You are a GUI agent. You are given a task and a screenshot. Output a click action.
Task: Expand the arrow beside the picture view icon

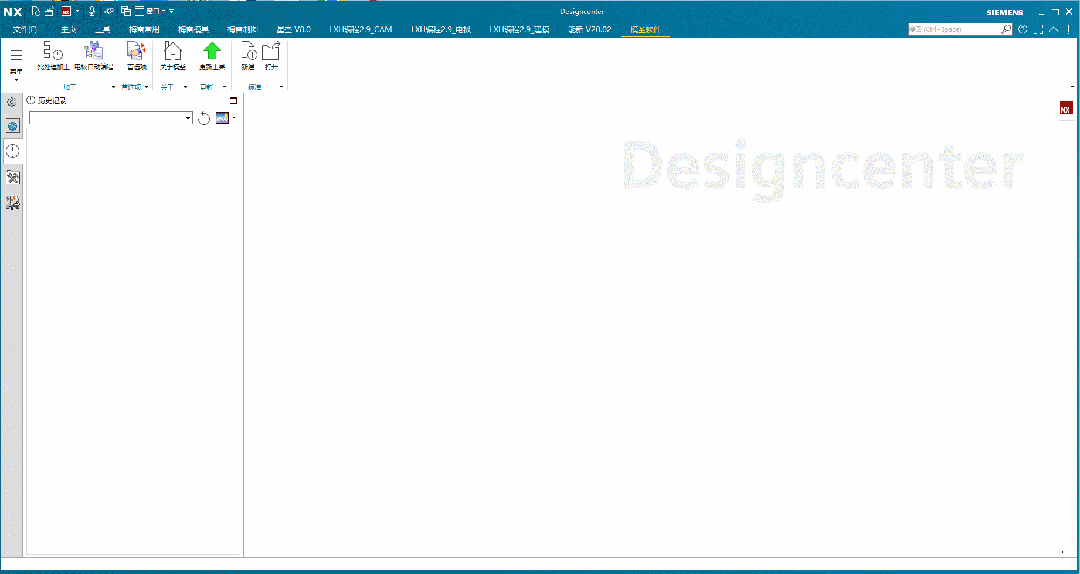(234, 119)
